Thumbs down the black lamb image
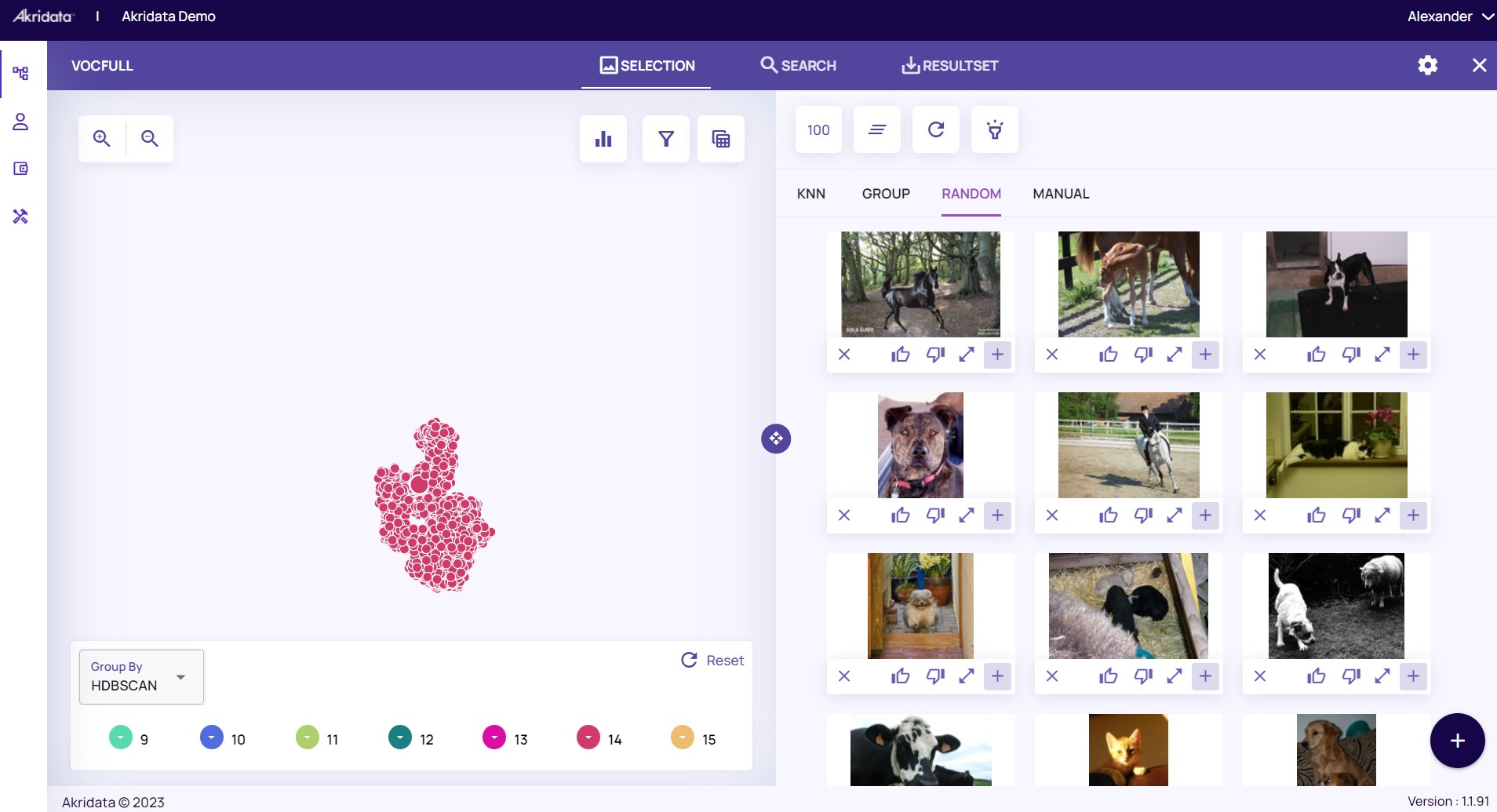Viewport: 1497px width, 812px height. pyautogui.click(x=1143, y=676)
